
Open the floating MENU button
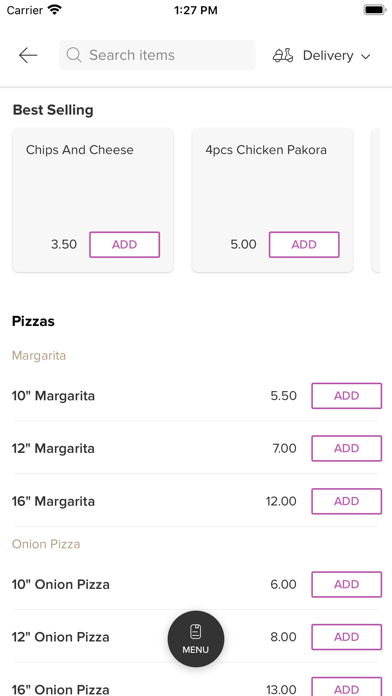tap(196, 639)
